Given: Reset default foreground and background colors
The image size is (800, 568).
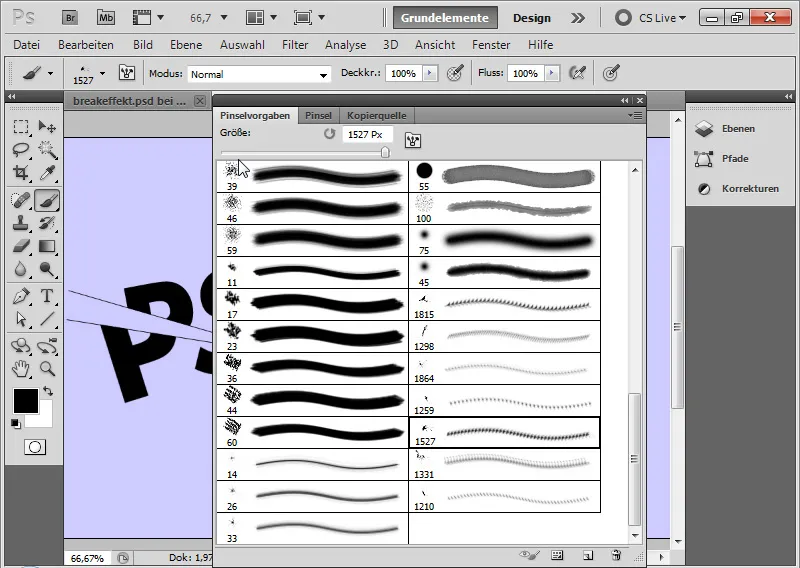Looking at the screenshot, I should pos(16,424).
